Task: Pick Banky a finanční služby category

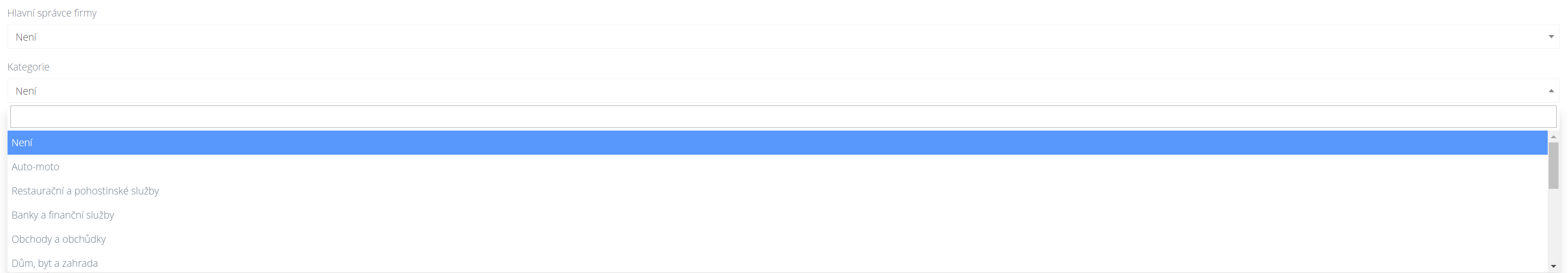Action: click(x=63, y=215)
